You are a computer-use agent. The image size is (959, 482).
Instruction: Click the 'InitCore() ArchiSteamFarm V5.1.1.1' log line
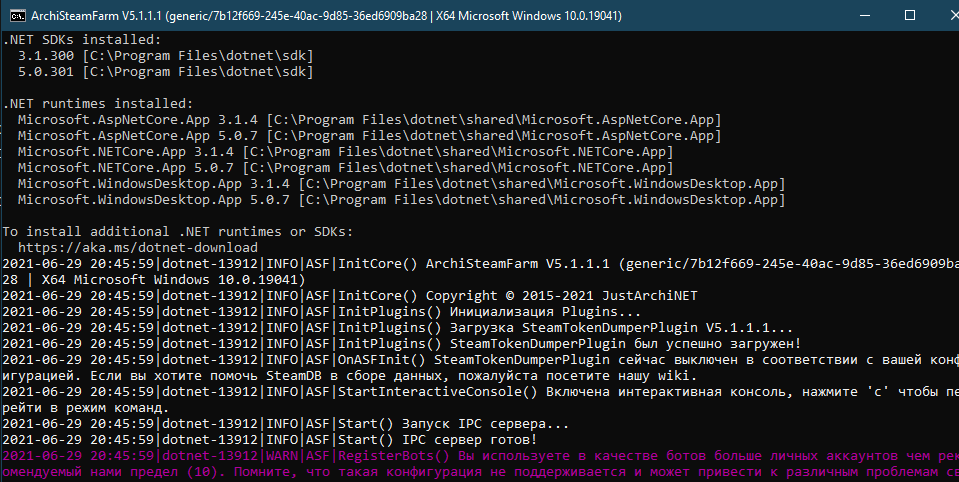point(480,272)
